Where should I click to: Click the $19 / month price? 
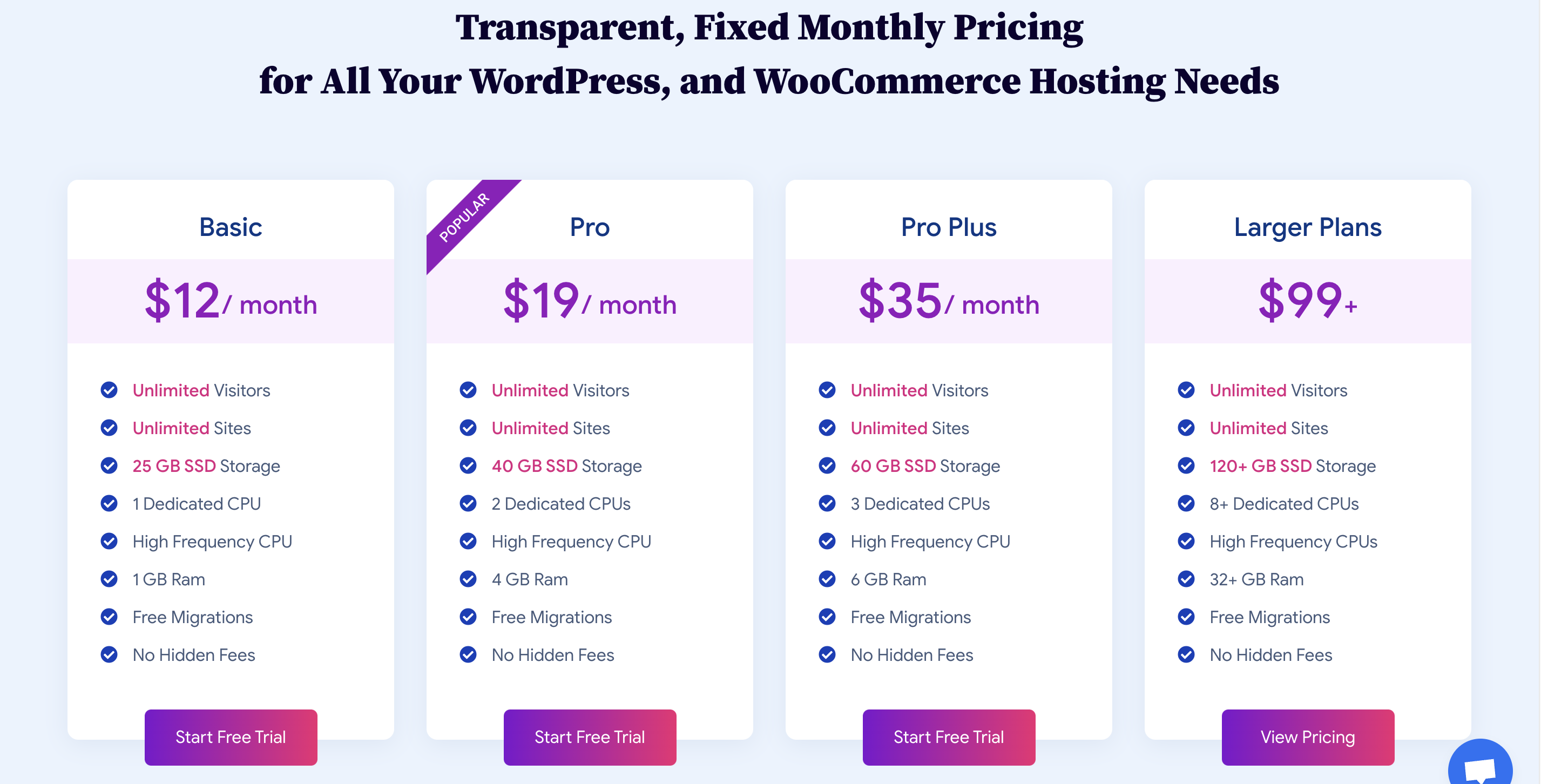(589, 301)
